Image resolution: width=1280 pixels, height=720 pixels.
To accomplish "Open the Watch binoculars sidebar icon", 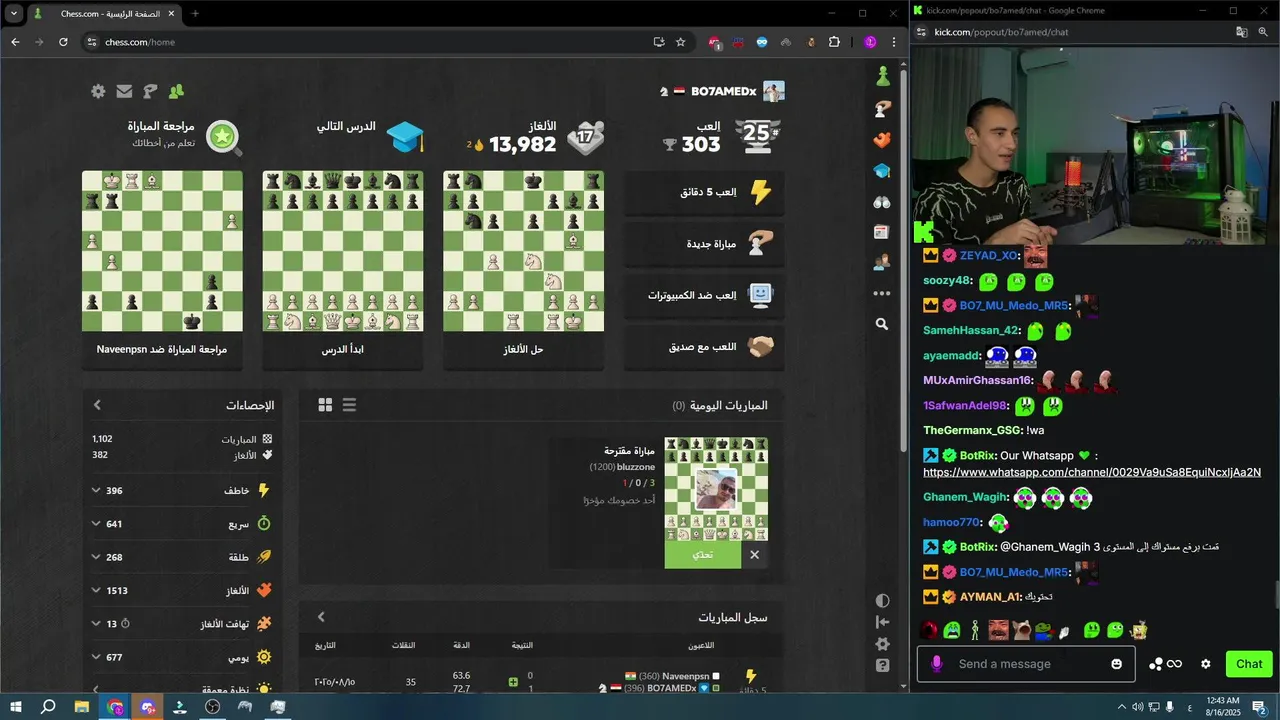I will click(x=882, y=201).
